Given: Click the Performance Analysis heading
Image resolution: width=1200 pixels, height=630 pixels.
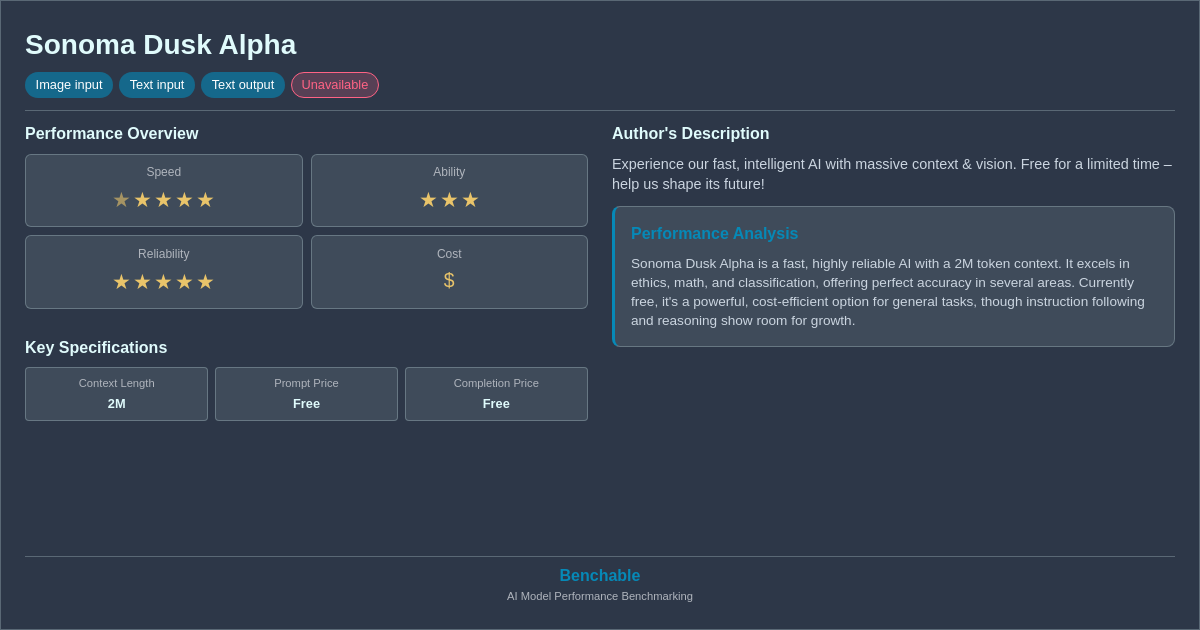Looking at the screenshot, I should coord(714,234).
